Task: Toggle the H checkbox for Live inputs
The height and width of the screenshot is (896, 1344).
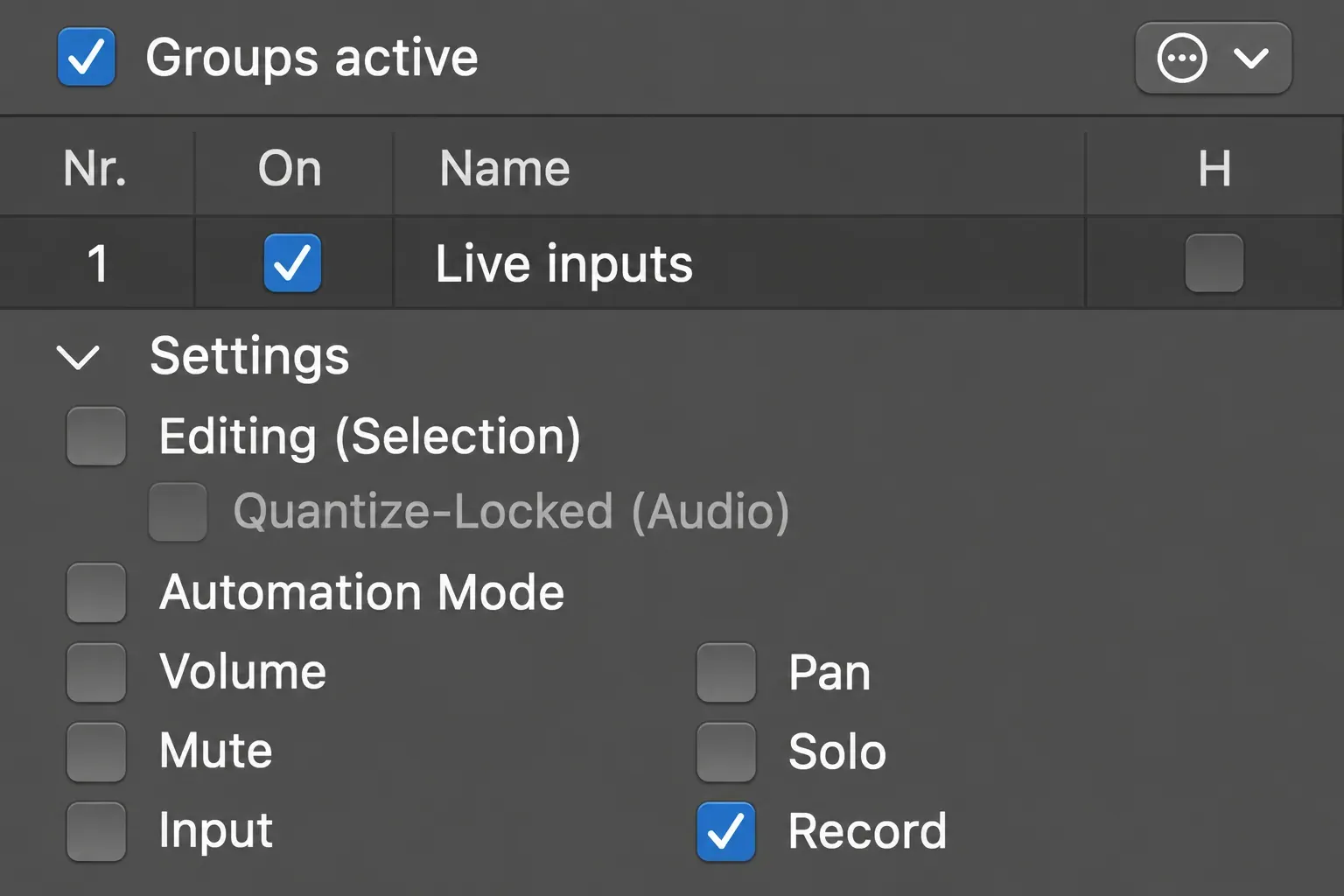Action: [x=1214, y=262]
